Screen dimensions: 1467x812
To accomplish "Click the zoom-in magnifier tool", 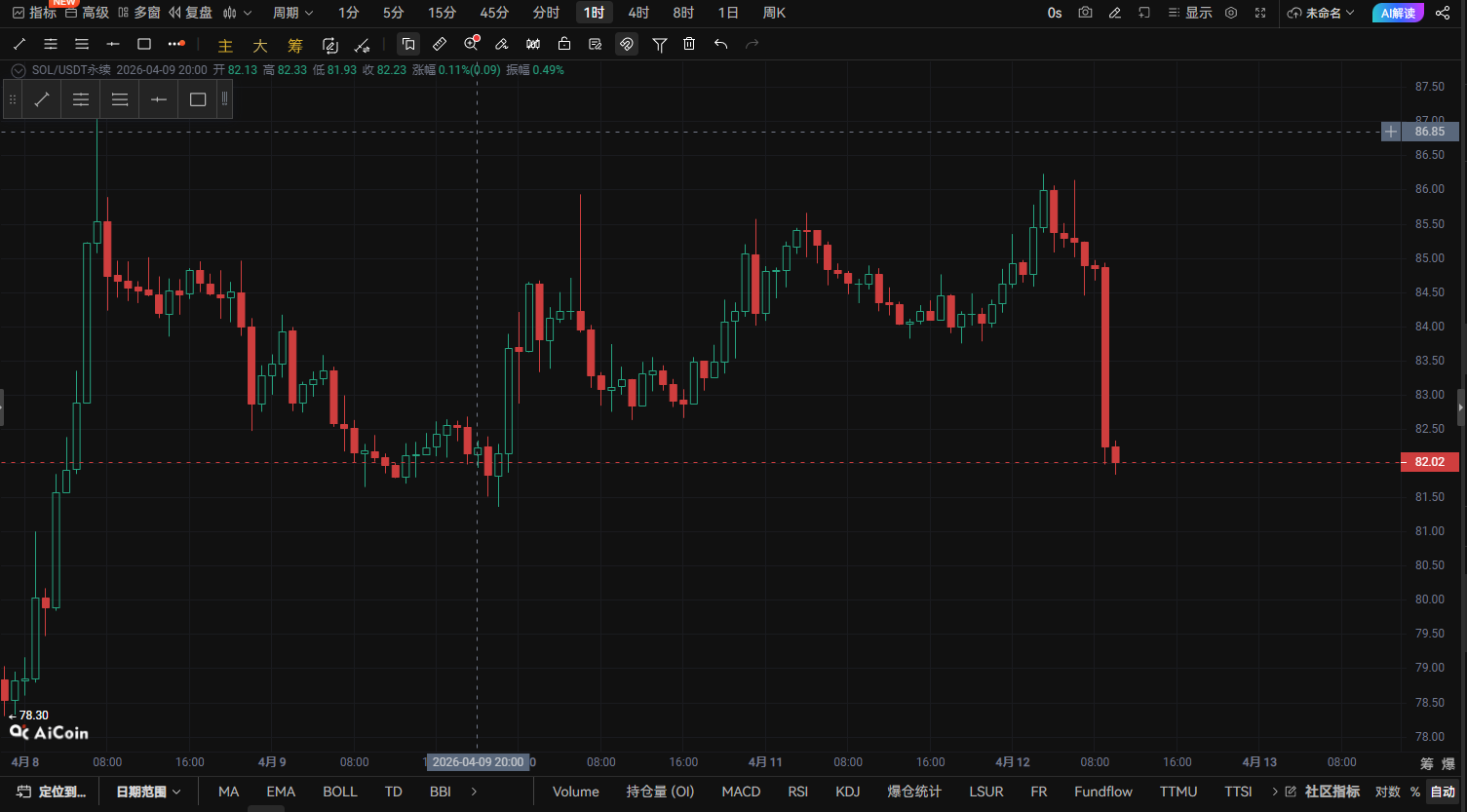I will pos(472,44).
